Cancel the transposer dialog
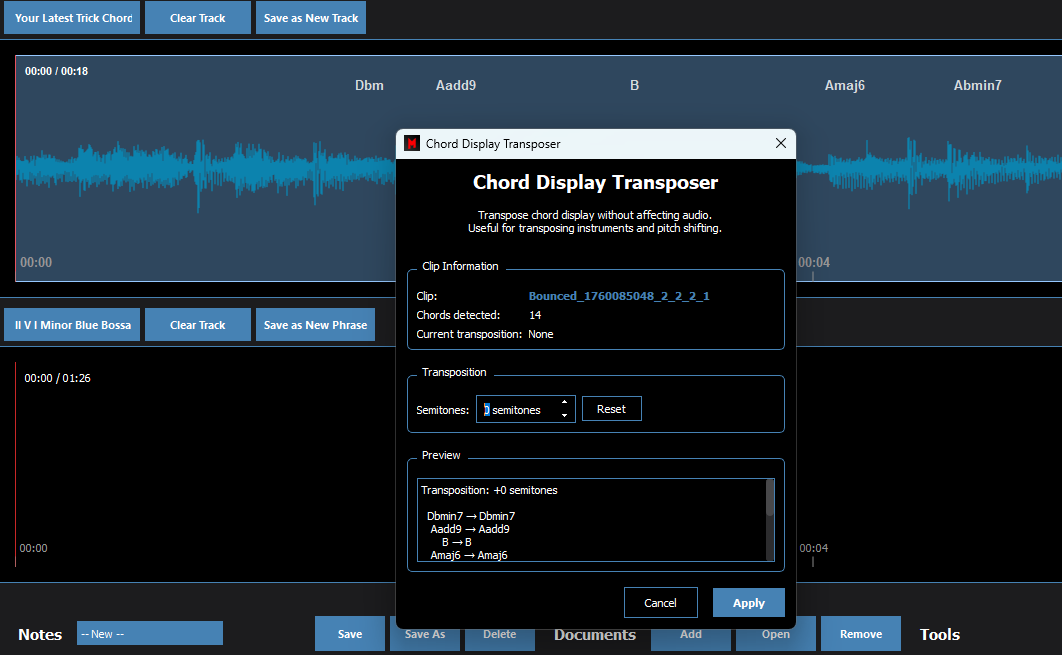Image resolution: width=1062 pixels, height=655 pixels. click(x=660, y=603)
